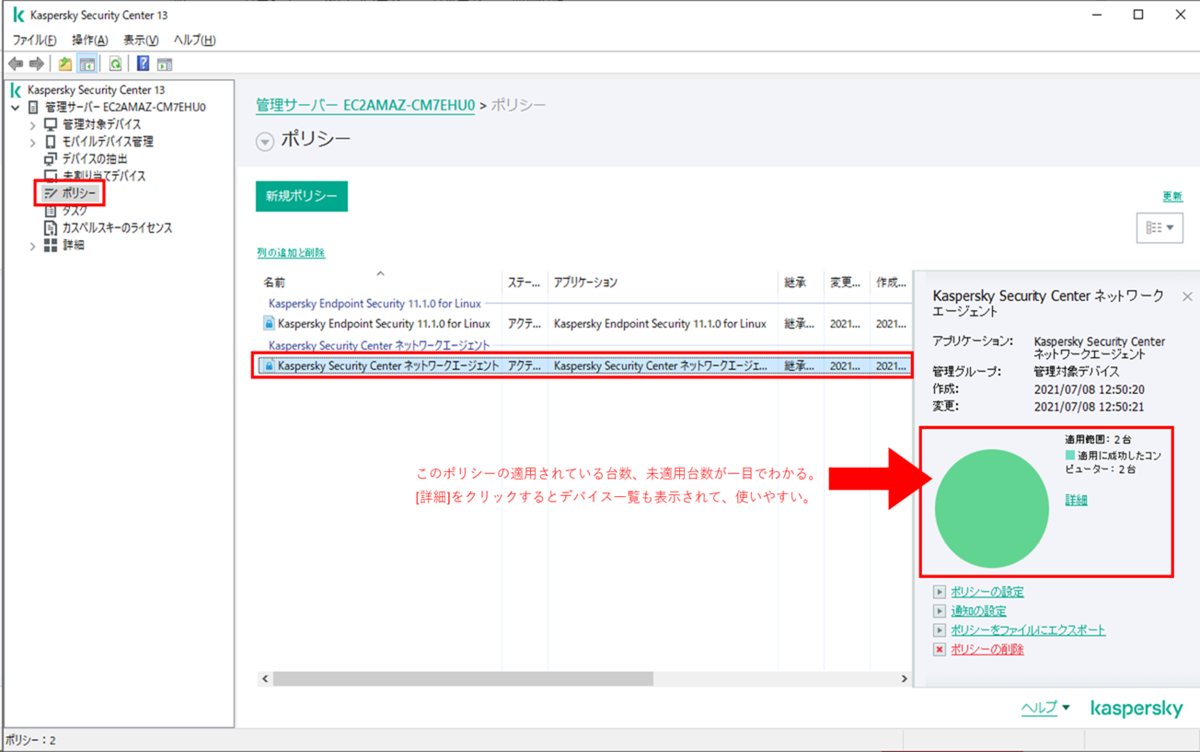The width and height of the screenshot is (1200, 752).
Task: Click the monitor icon beside 管理対象デバイス
Action: click(x=51, y=124)
